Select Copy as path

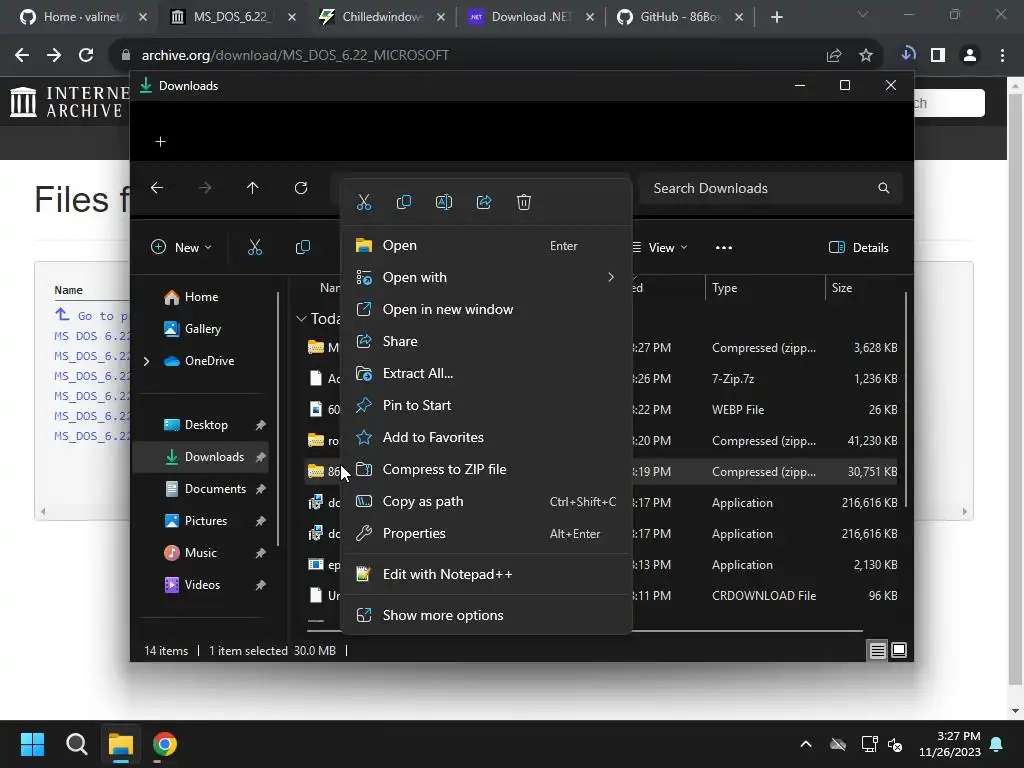tap(486, 502)
